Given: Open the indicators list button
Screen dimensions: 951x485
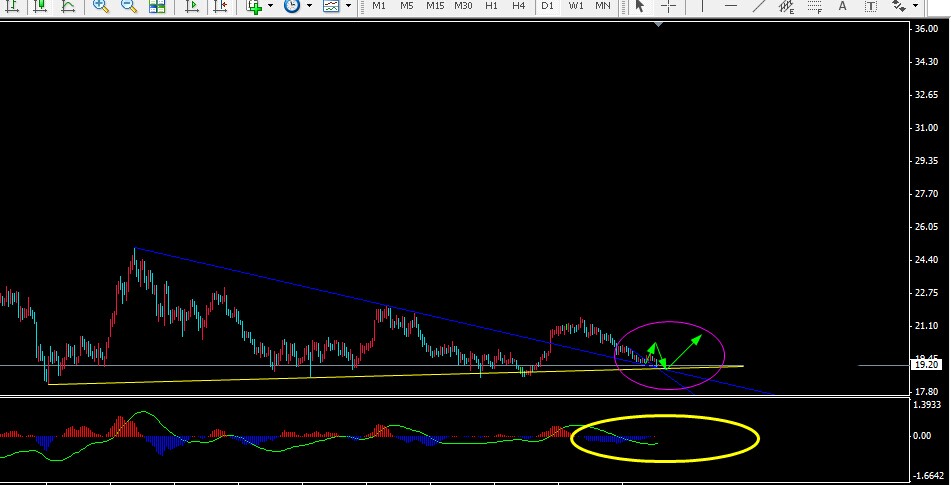Looking at the screenshot, I should tap(255, 6).
